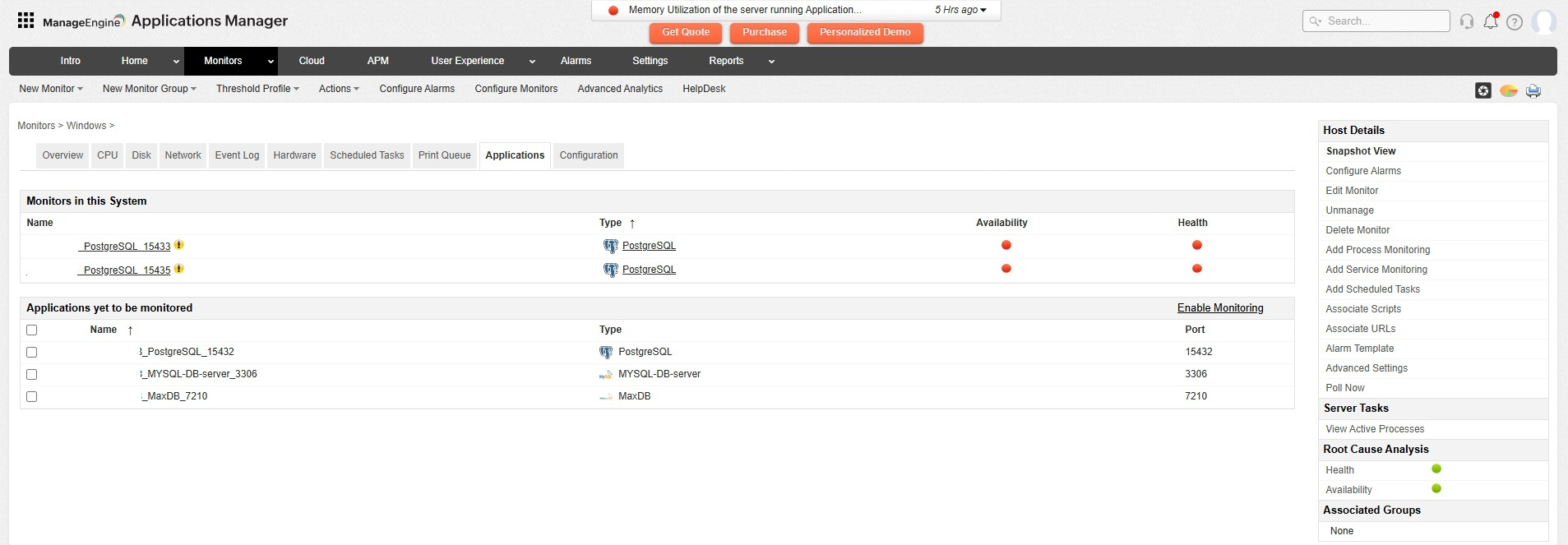The height and width of the screenshot is (545, 1568).
Task: Open Advanced Analytics in the toolbar
Action: [x=620, y=89]
